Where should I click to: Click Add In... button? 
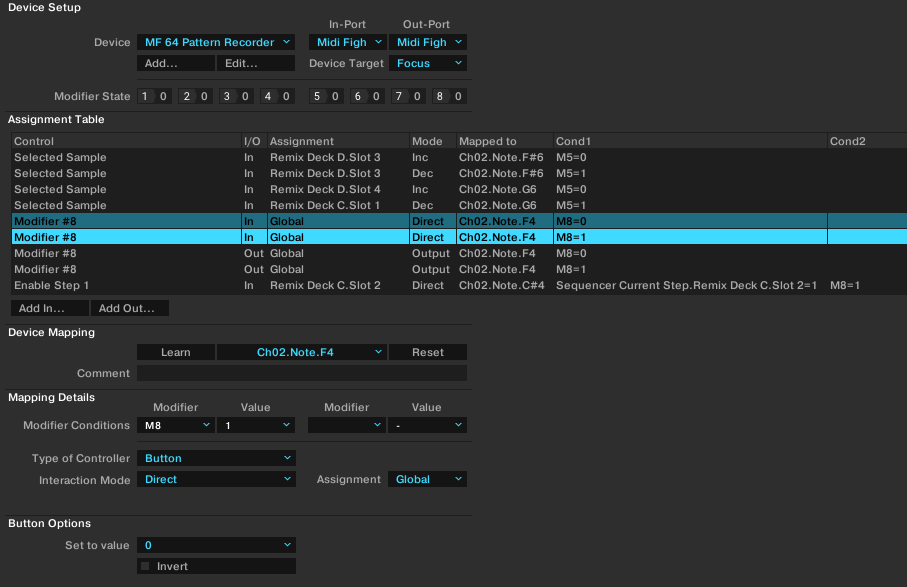tap(50, 308)
